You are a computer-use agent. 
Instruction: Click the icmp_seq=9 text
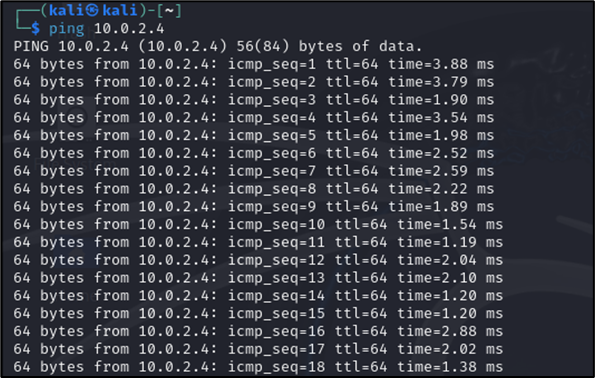tap(272, 207)
